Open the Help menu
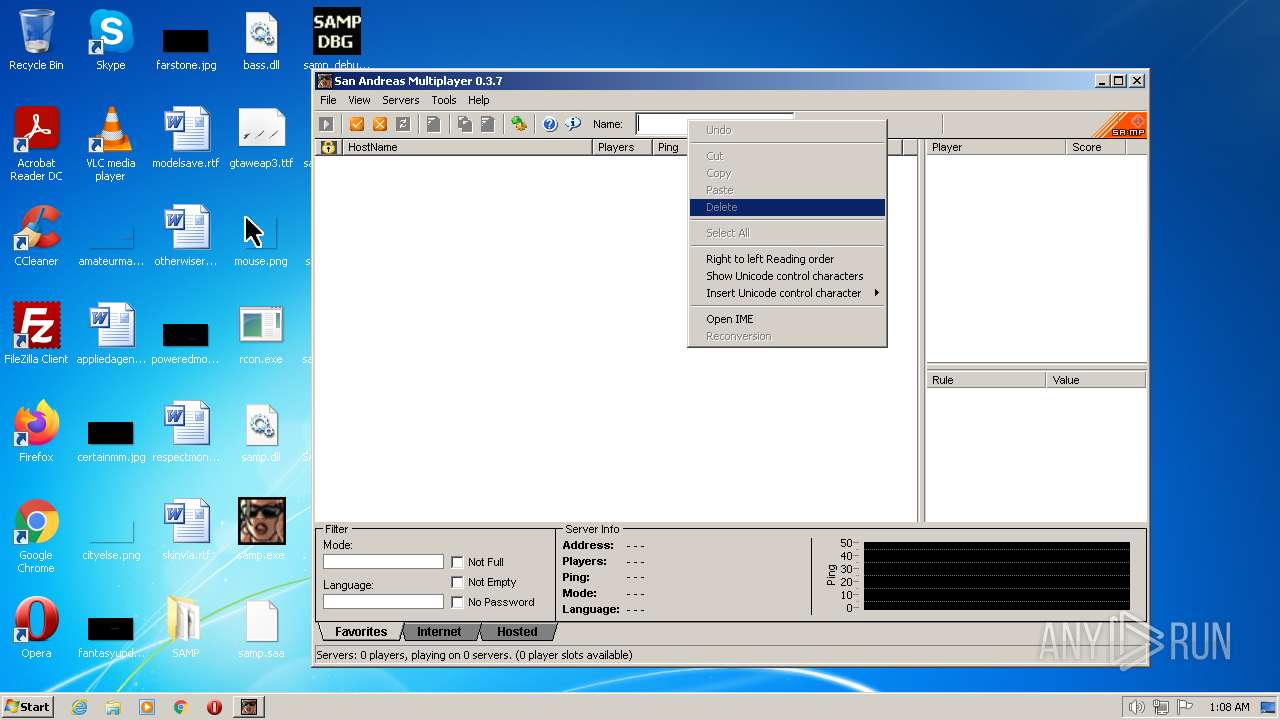Image resolution: width=1280 pixels, height=720 pixels. pyautogui.click(x=479, y=100)
